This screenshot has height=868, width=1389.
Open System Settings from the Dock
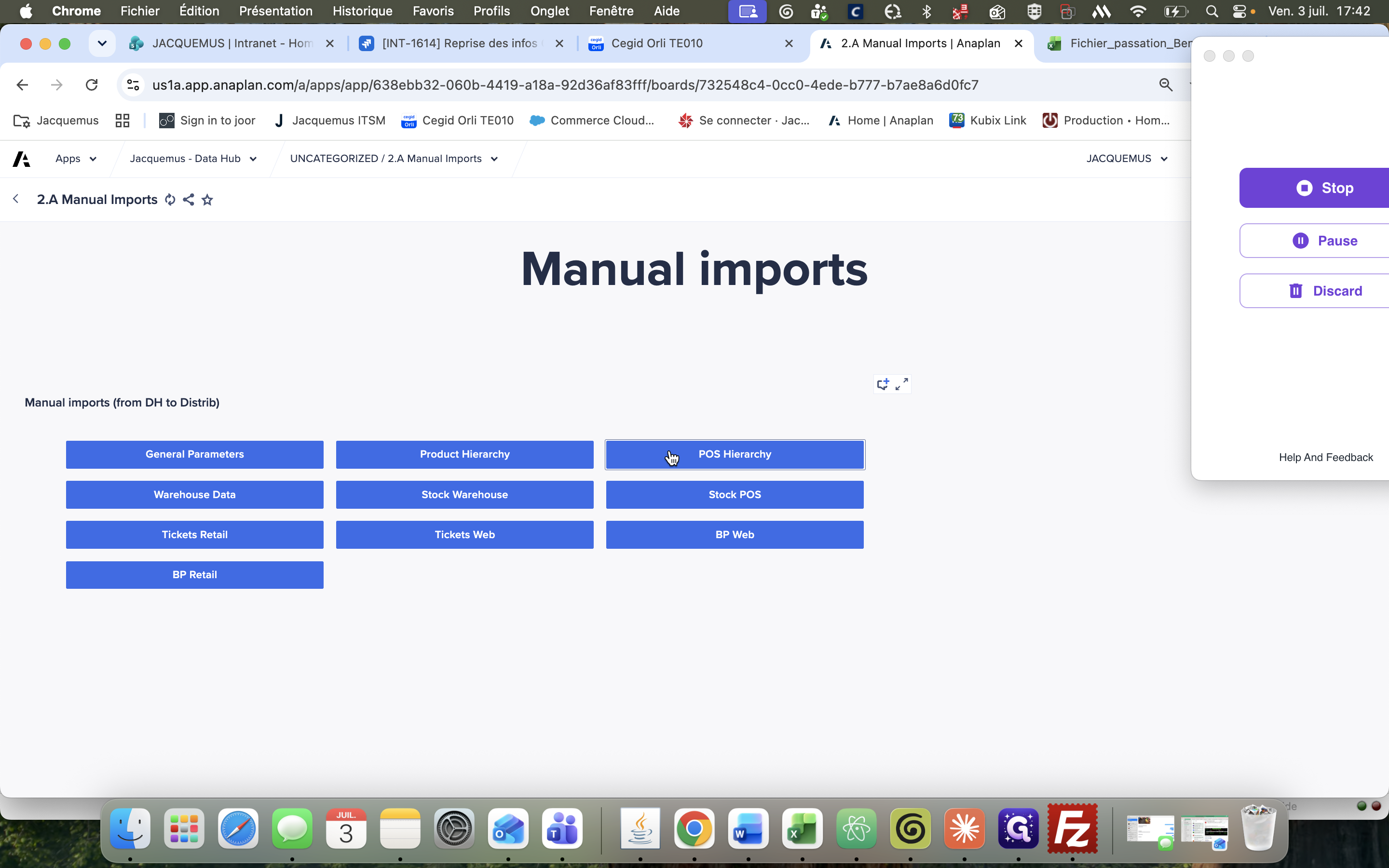(454, 828)
